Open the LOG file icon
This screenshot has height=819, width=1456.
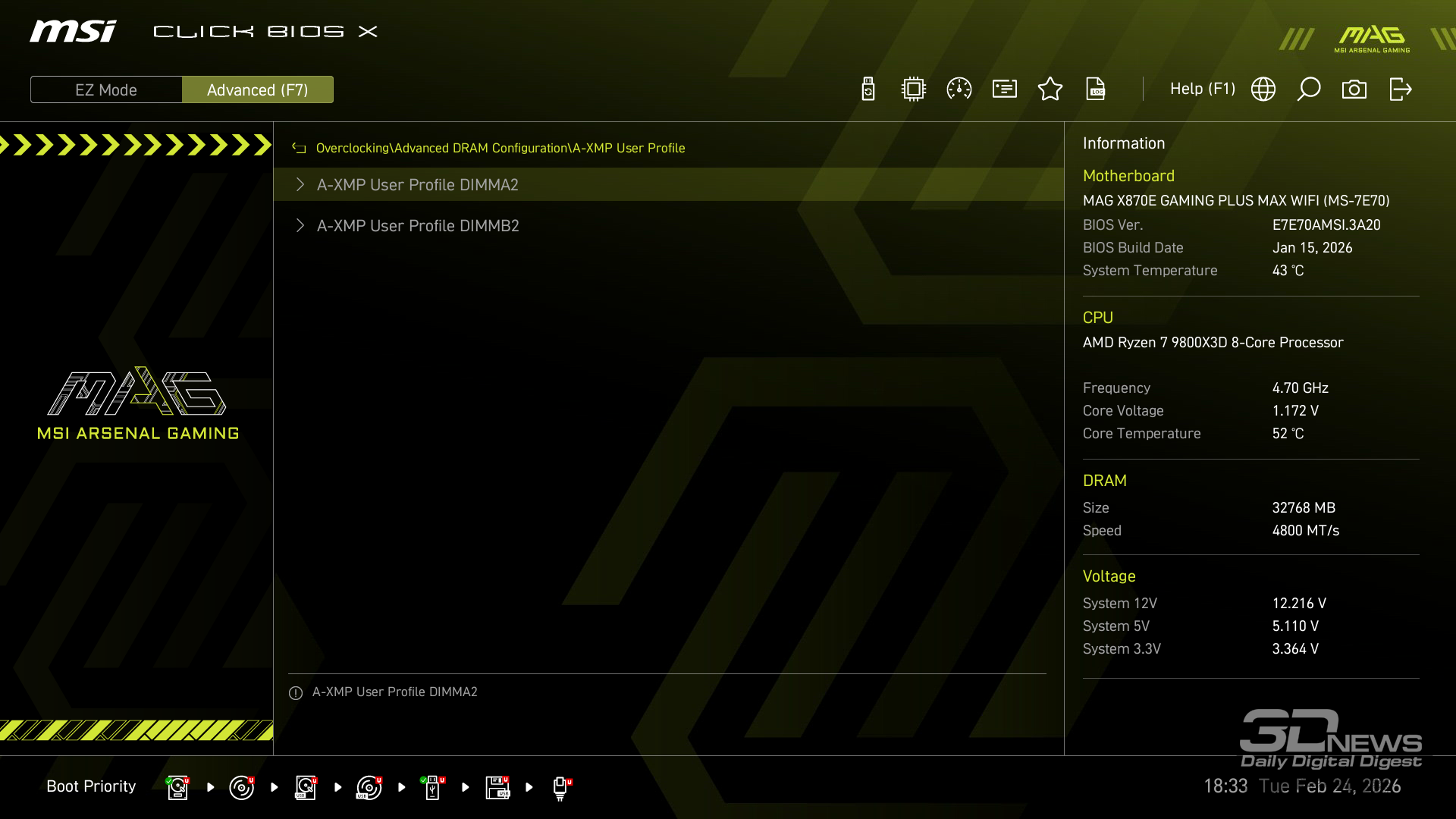(x=1096, y=89)
